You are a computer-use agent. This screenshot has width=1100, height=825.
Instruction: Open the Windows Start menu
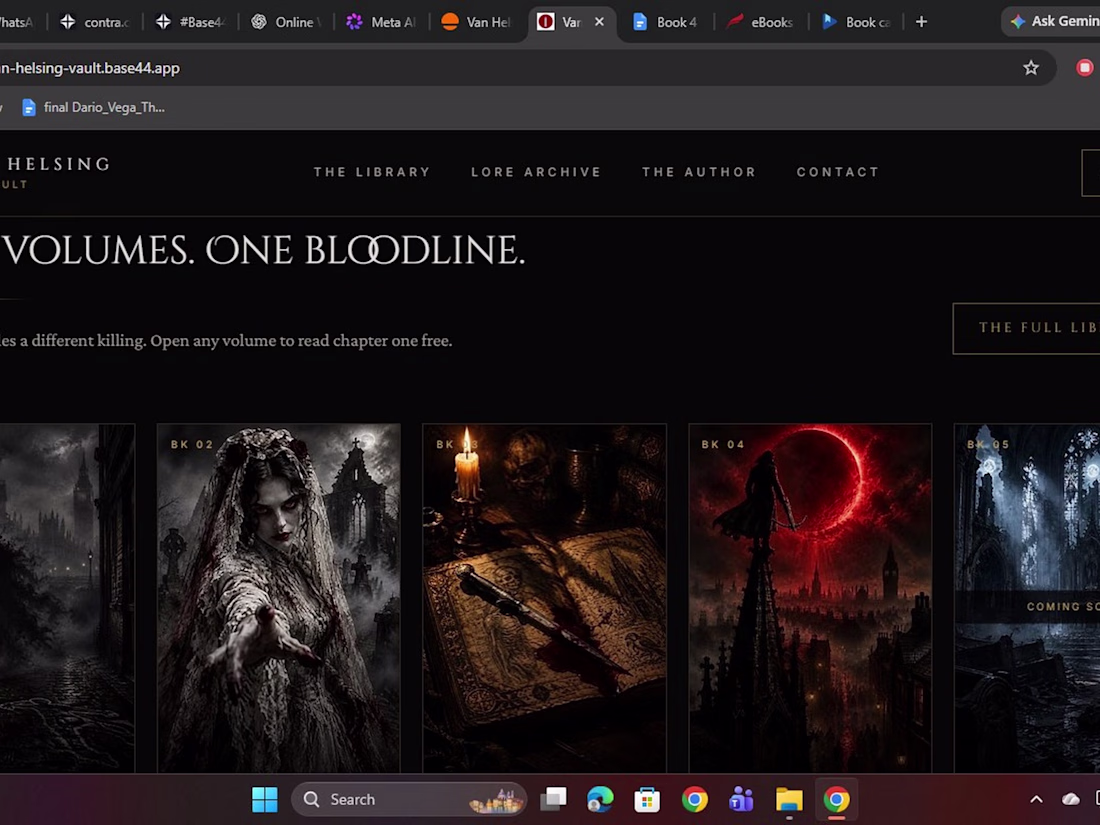tap(264, 799)
